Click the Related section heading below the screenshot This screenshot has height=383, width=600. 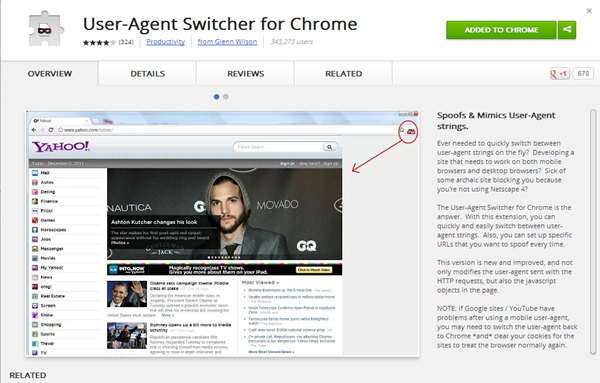click(x=28, y=375)
